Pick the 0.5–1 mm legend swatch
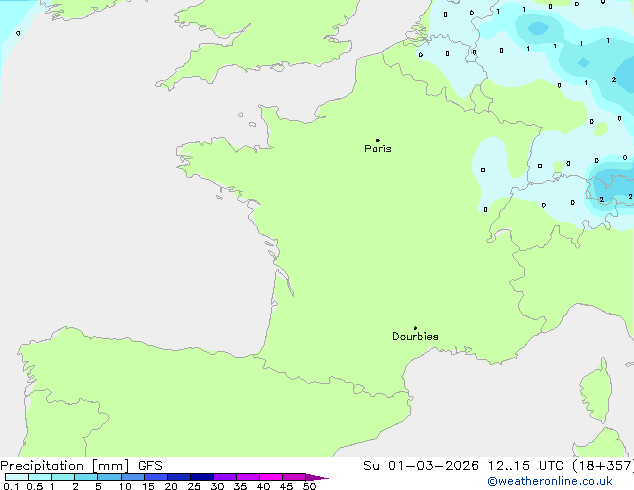 click(x=40, y=477)
